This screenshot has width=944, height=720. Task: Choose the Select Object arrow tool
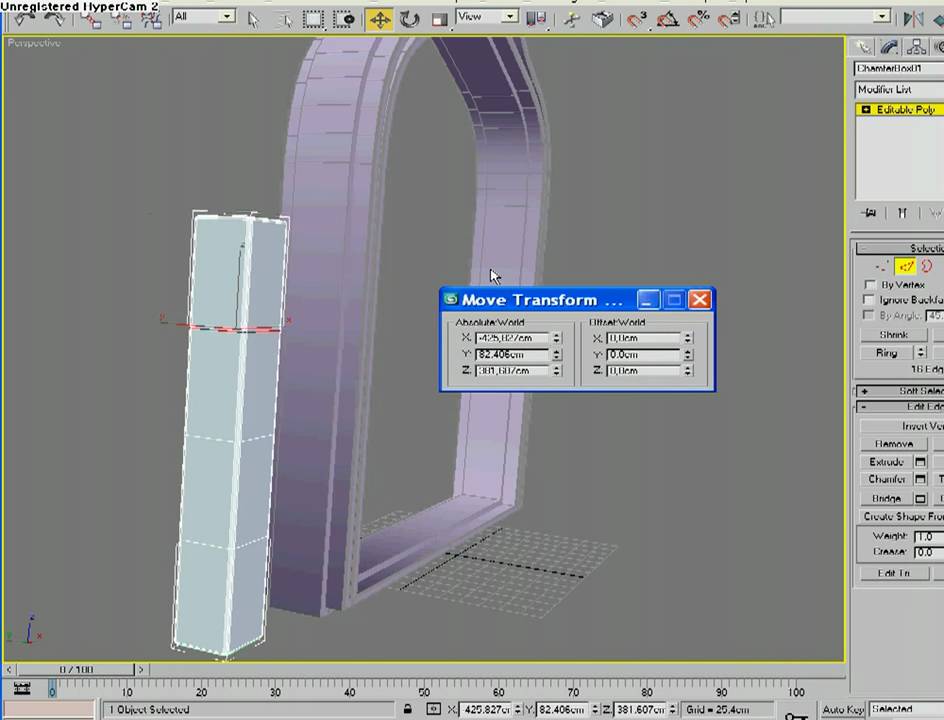(253, 20)
